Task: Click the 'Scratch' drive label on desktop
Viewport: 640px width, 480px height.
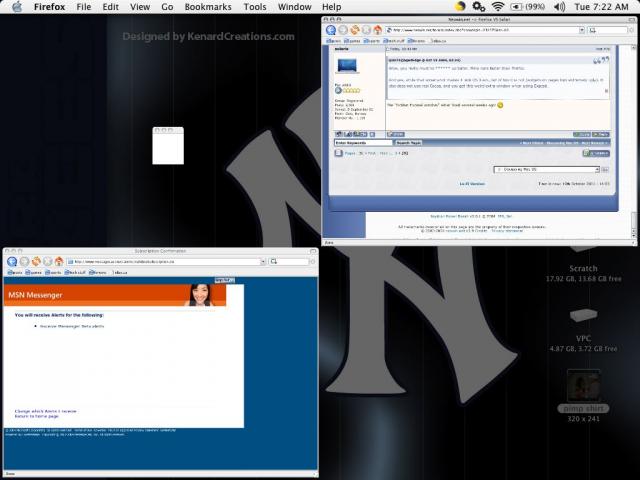Action: tap(583, 269)
